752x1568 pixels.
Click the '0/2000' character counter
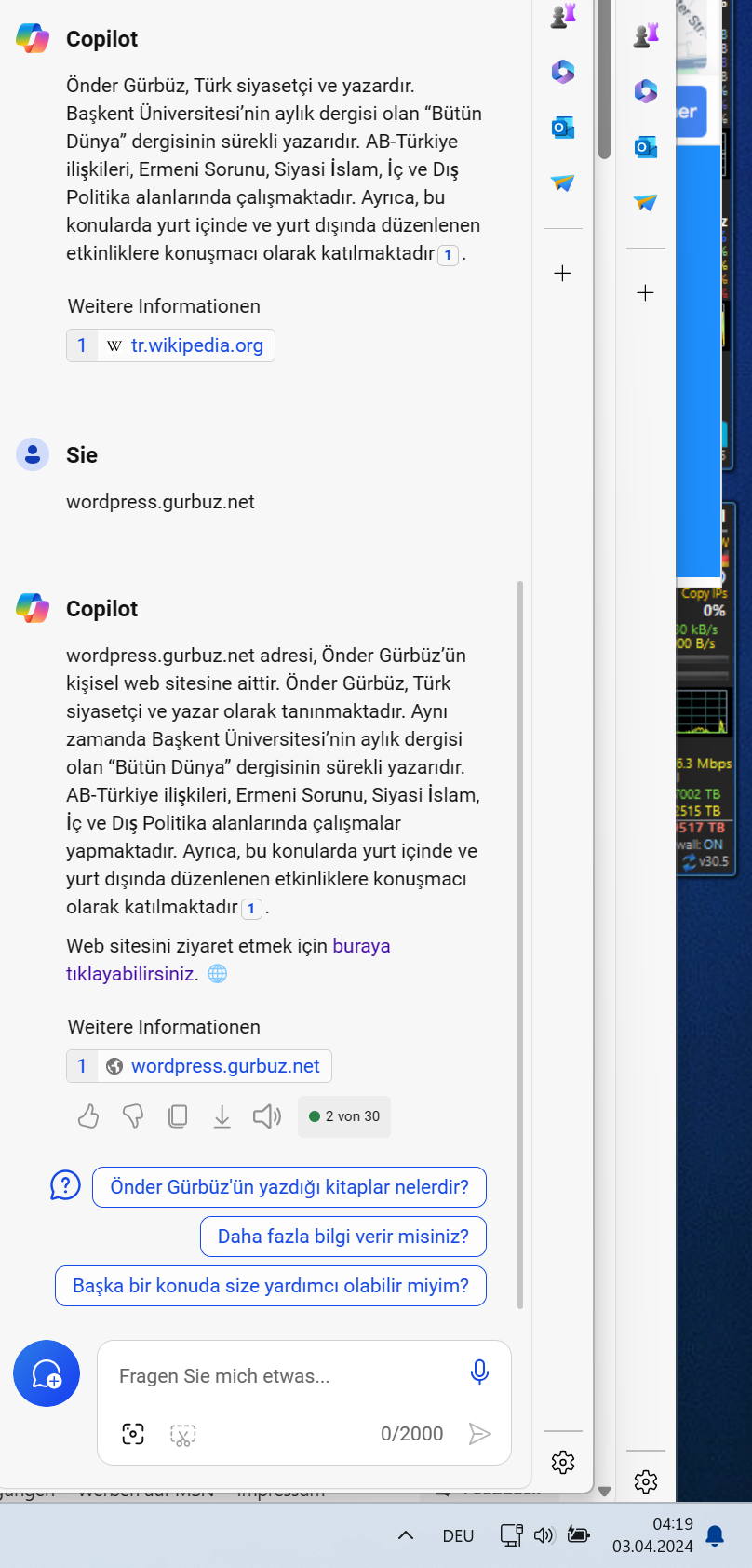tap(411, 1434)
